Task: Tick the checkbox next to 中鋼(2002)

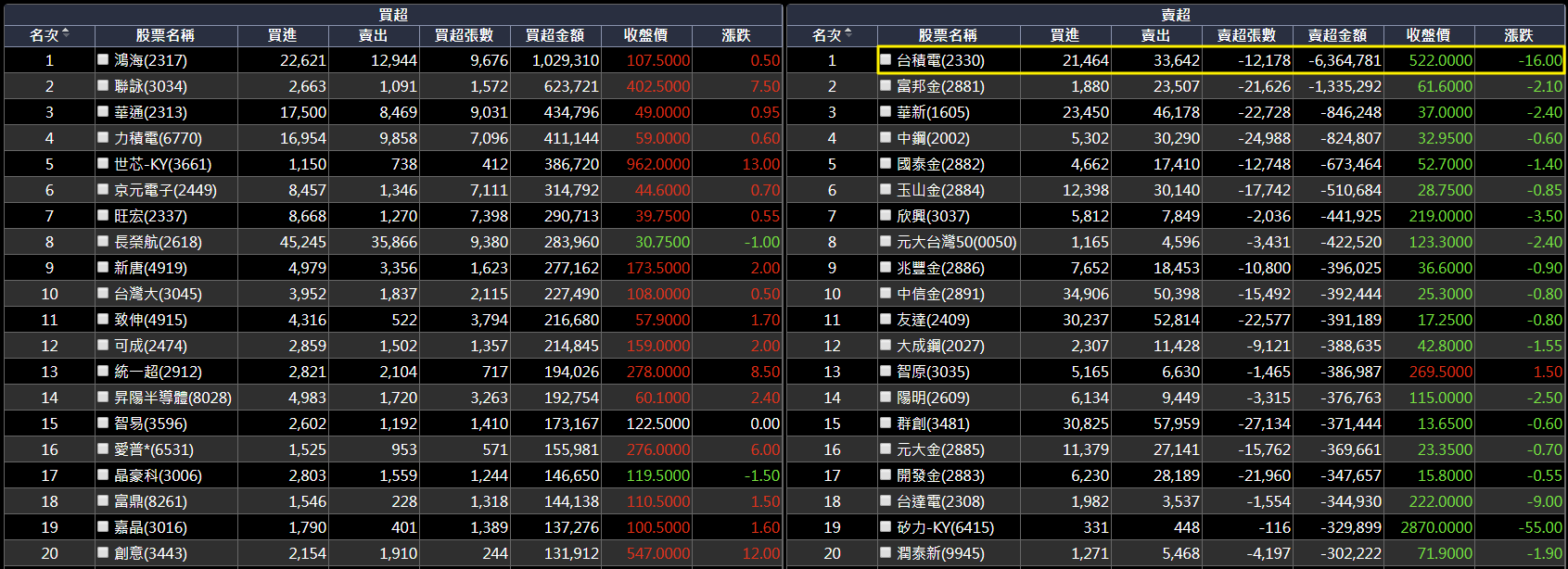Action: click(x=886, y=137)
